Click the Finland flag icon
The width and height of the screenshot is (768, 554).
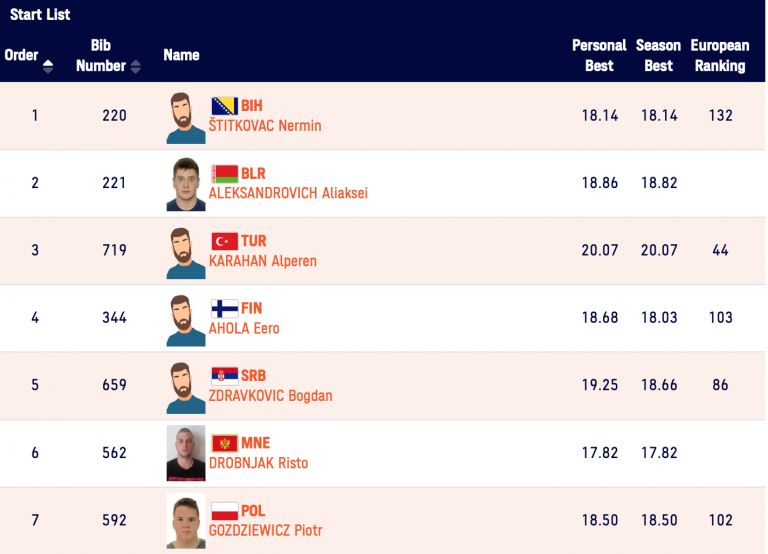tap(224, 308)
